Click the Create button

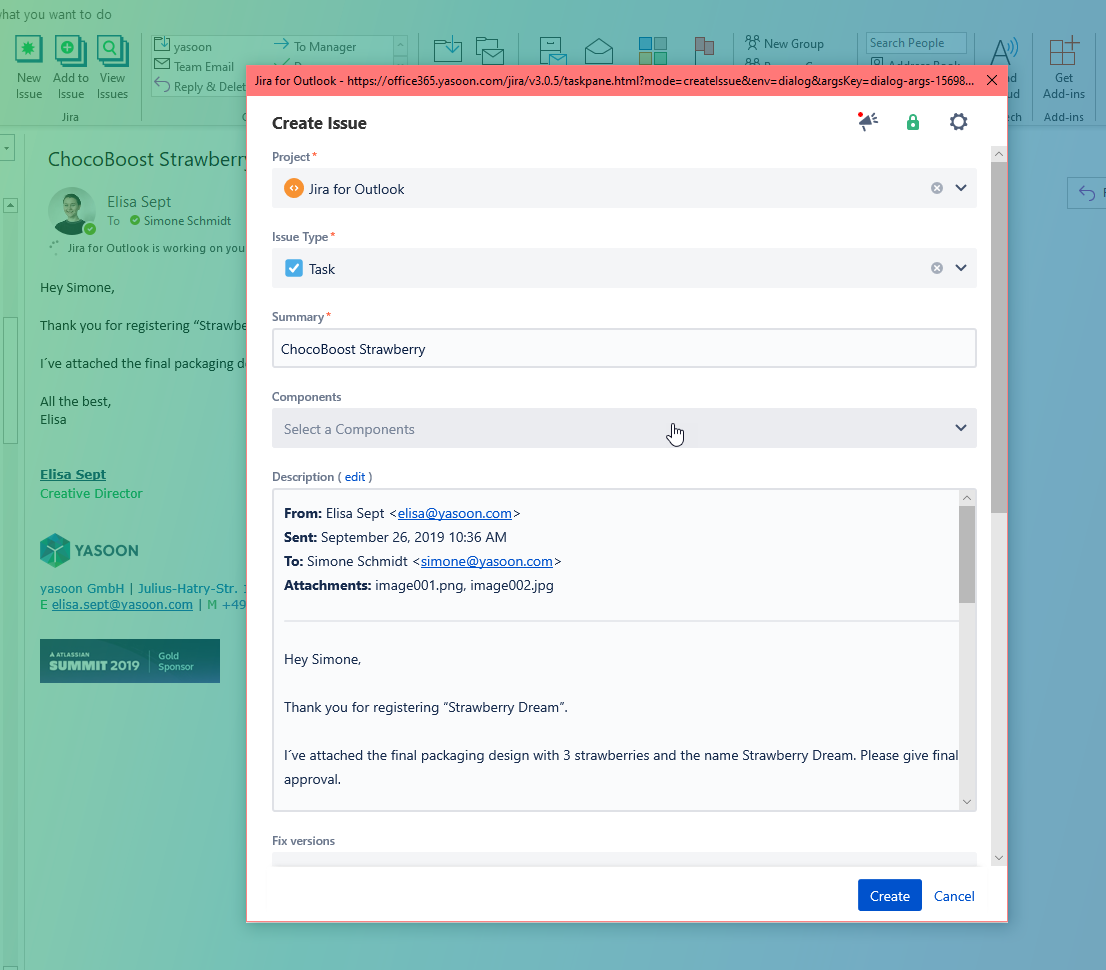click(889, 895)
